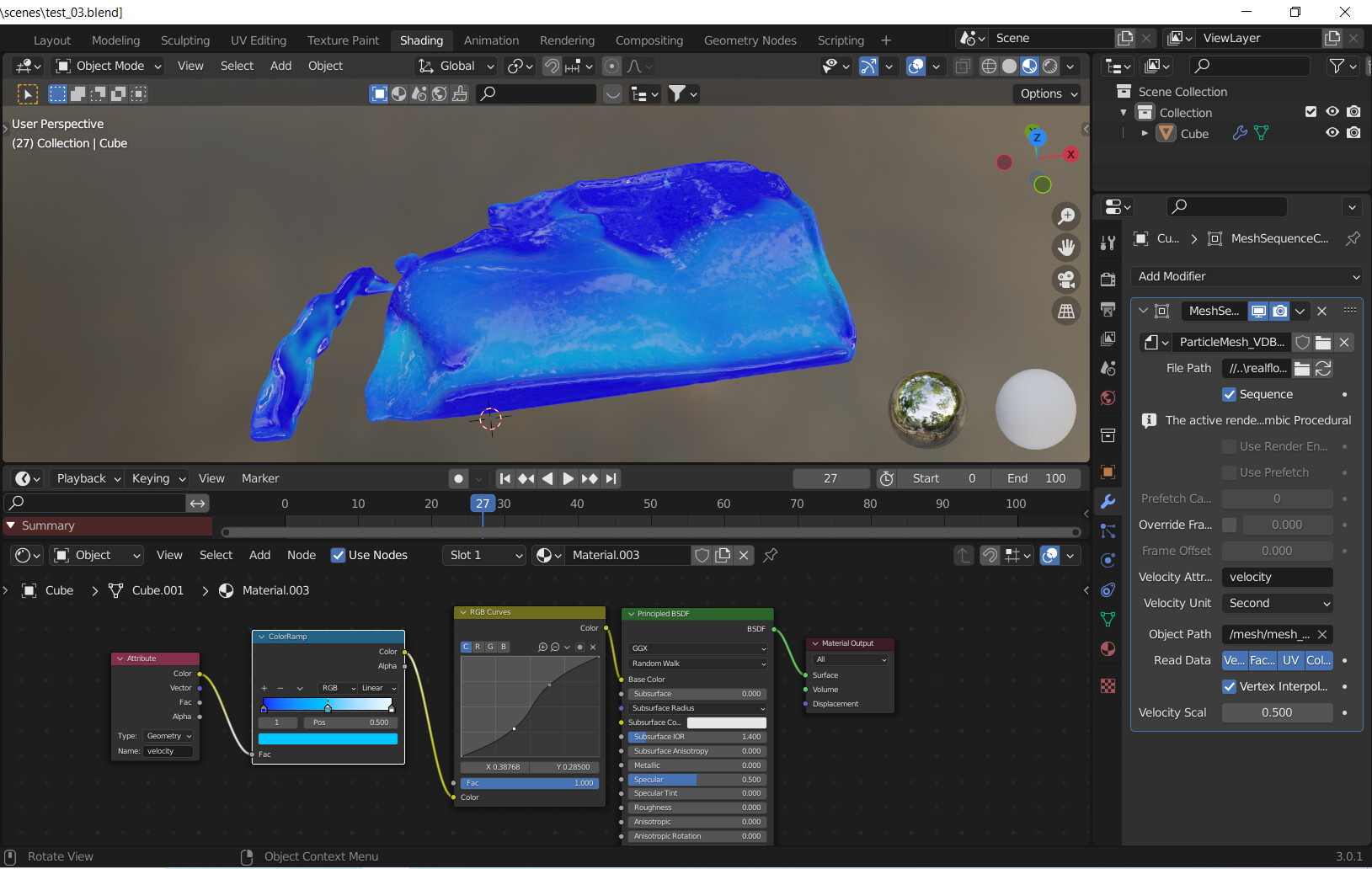Screen dimensions: 1372x869
Task: Select rendered viewport shading
Action: 1050,66
